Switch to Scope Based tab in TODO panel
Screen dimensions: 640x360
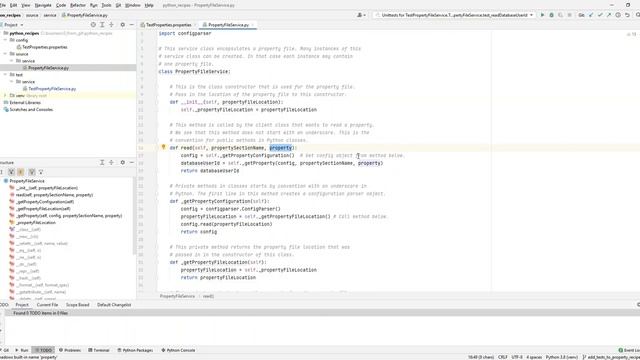click(x=78, y=305)
